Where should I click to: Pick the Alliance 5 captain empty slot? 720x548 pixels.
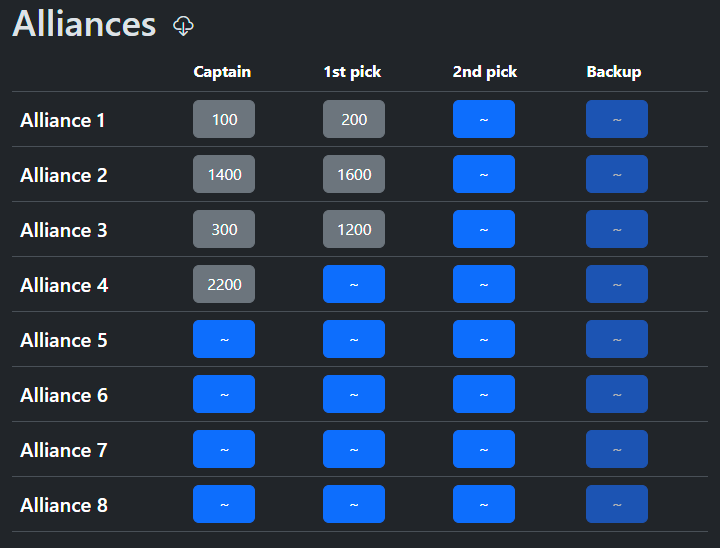tap(224, 339)
